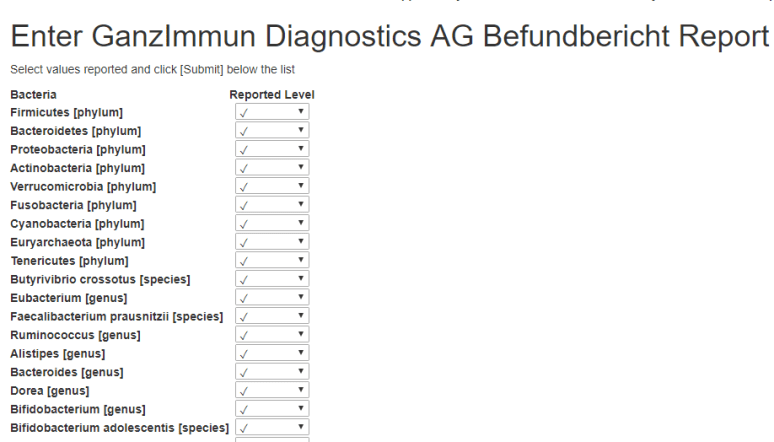Select the Actinobacteria phylum level dropdown
Screen dimensions: 774x442
(272, 168)
